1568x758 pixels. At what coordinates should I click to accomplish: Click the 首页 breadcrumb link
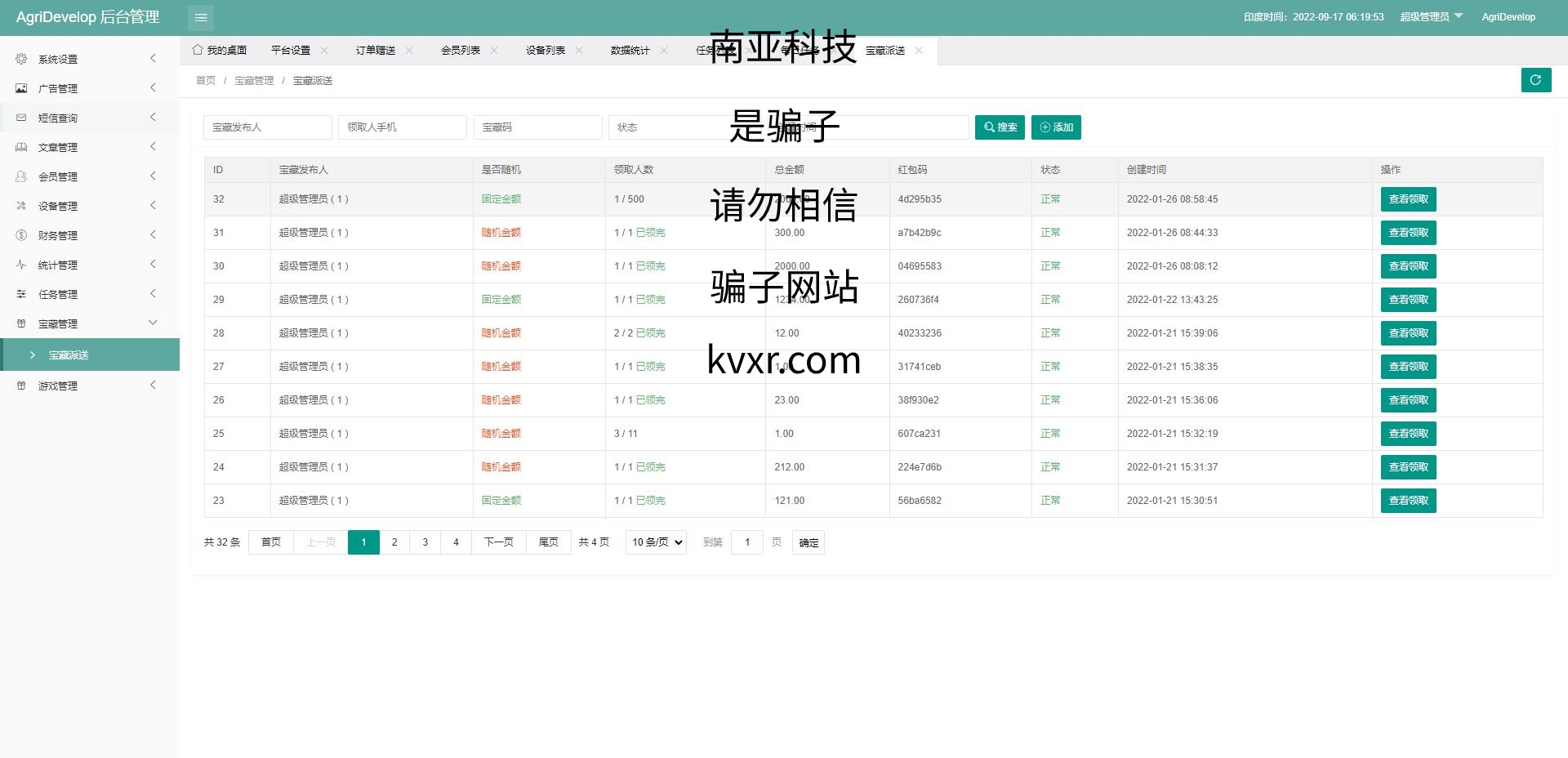[x=206, y=81]
